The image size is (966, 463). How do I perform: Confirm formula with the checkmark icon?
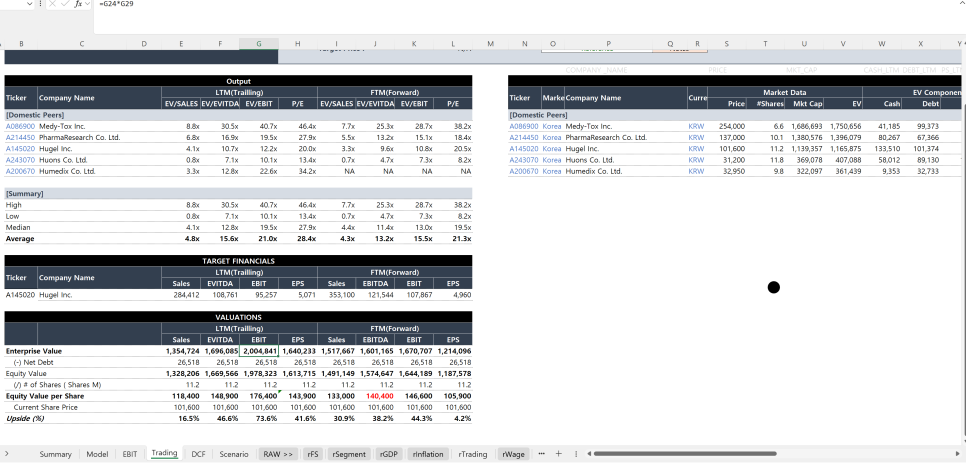(x=65, y=4)
